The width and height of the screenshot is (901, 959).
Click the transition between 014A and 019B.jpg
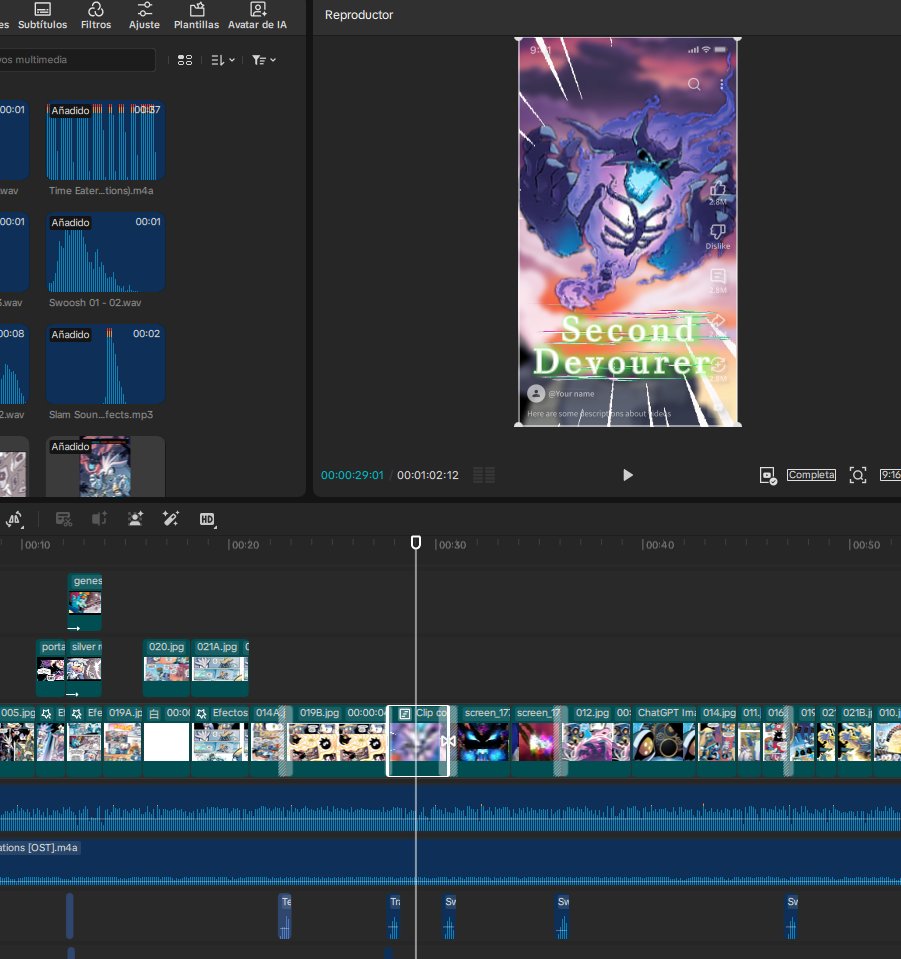click(285, 741)
